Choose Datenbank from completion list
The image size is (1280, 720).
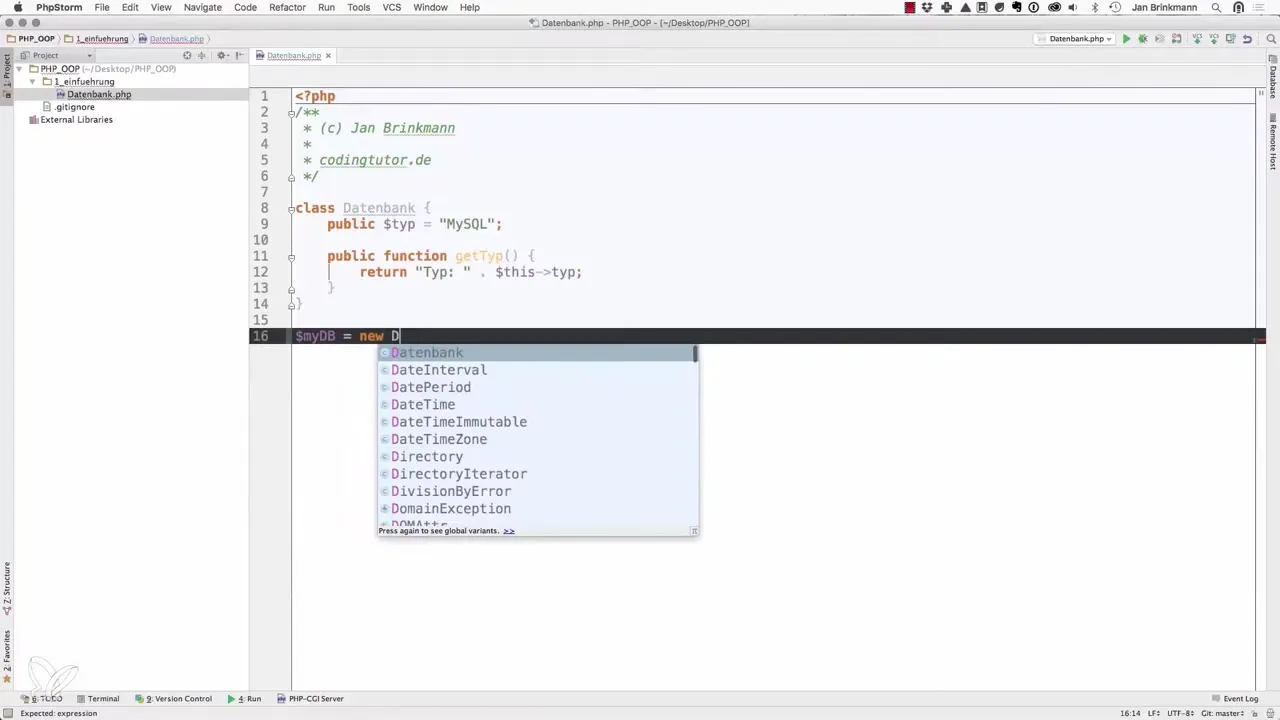point(537,353)
